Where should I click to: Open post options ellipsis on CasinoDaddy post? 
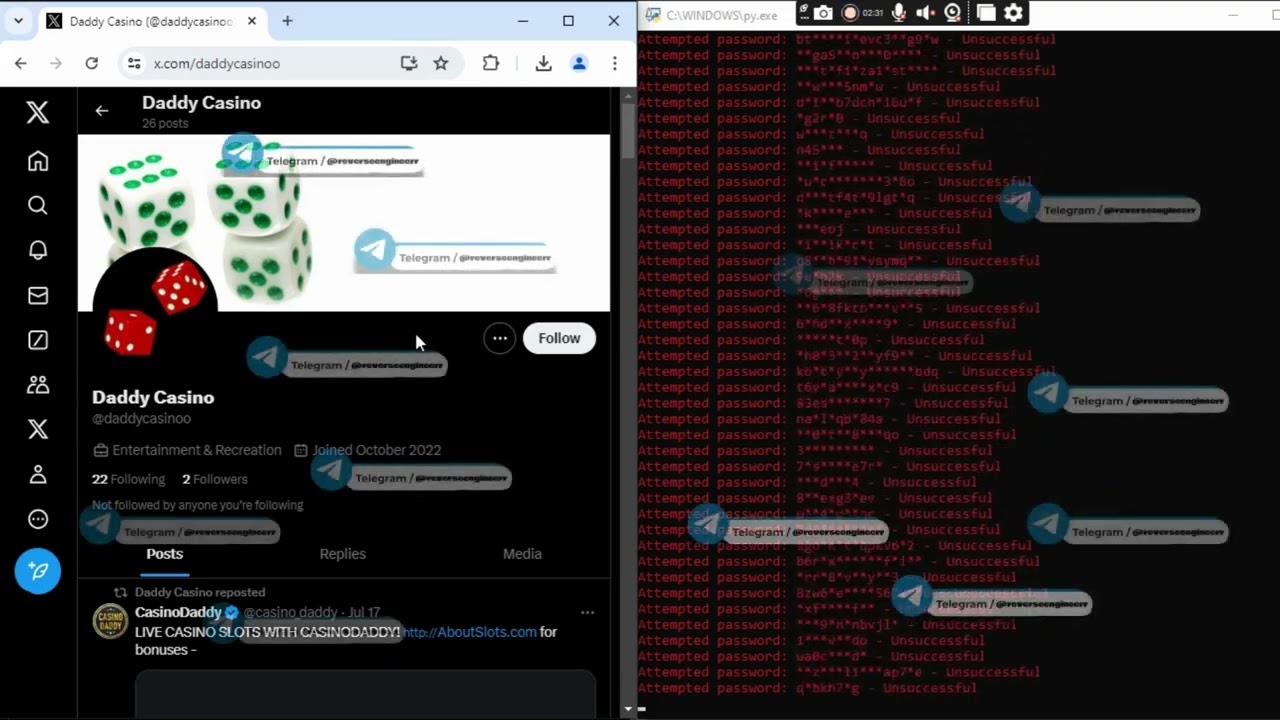587,612
